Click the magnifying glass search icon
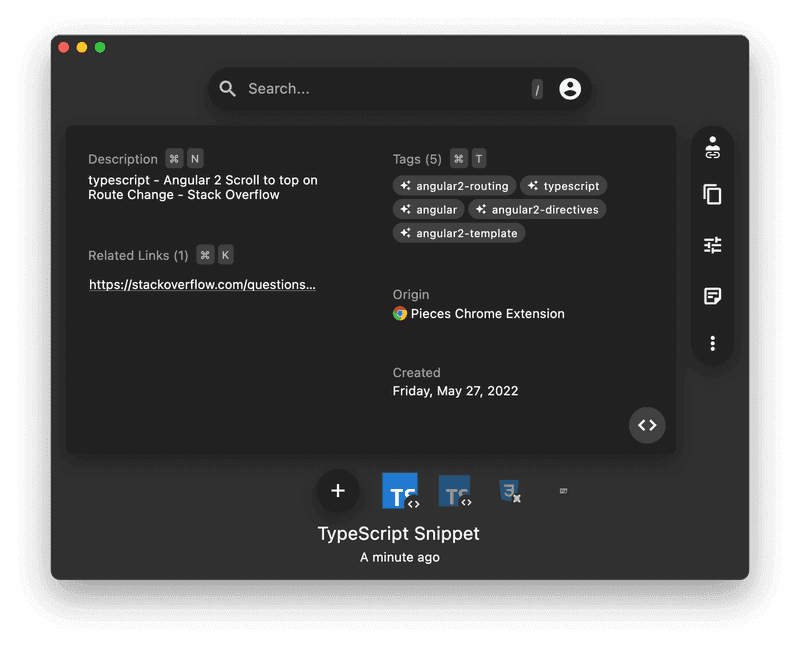The image size is (800, 647). (x=228, y=89)
